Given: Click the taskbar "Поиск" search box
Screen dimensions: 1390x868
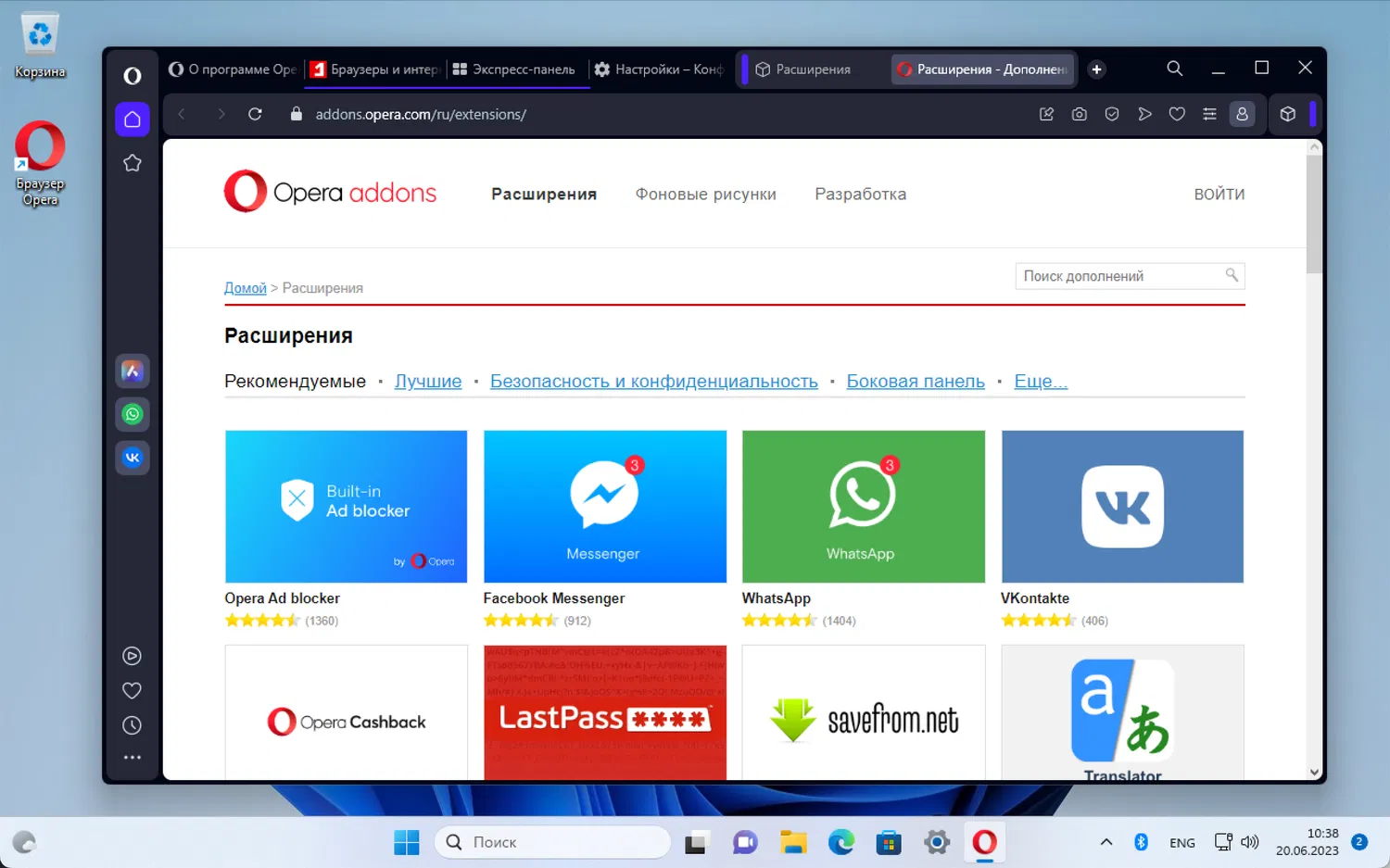Looking at the screenshot, I should tap(552, 842).
